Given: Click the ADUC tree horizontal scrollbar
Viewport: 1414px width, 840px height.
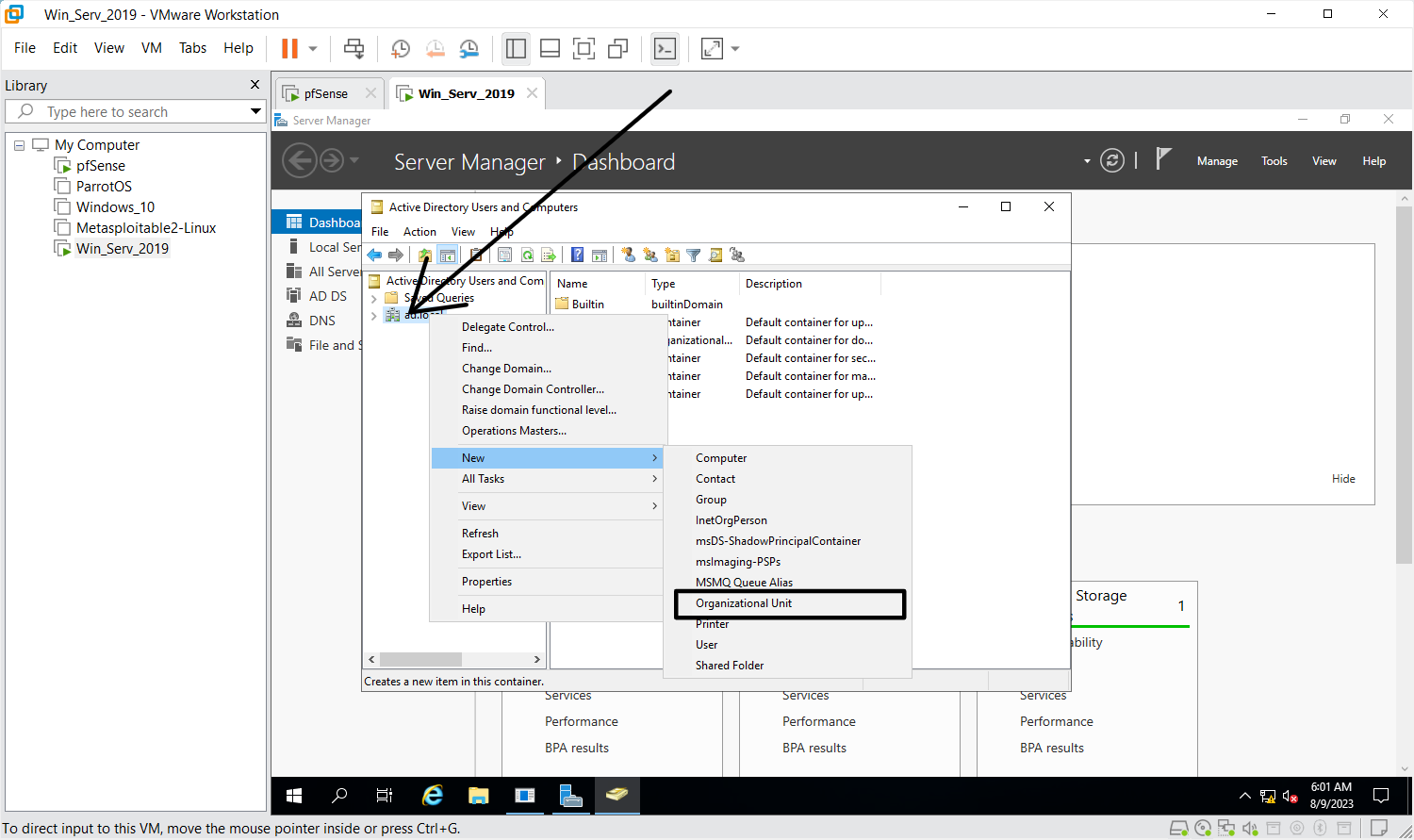Looking at the screenshot, I should pyautogui.click(x=420, y=659).
